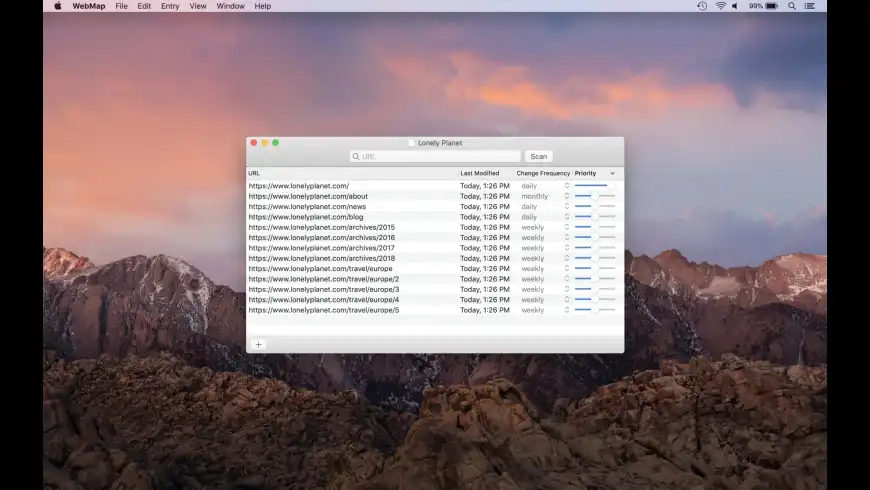Open frequency popup for the /news row
The image size is (870, 490).
pos(566,207)
